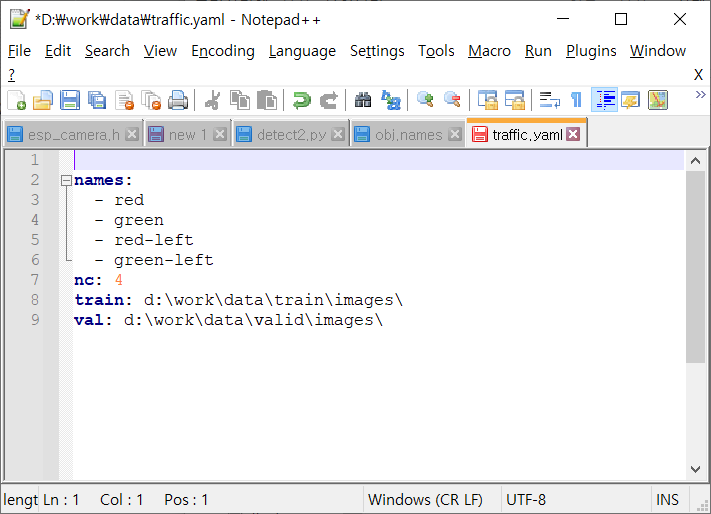Click the Ln : 1 position field
The height and width of the screenshot is (514, 711).
point(61,499)
